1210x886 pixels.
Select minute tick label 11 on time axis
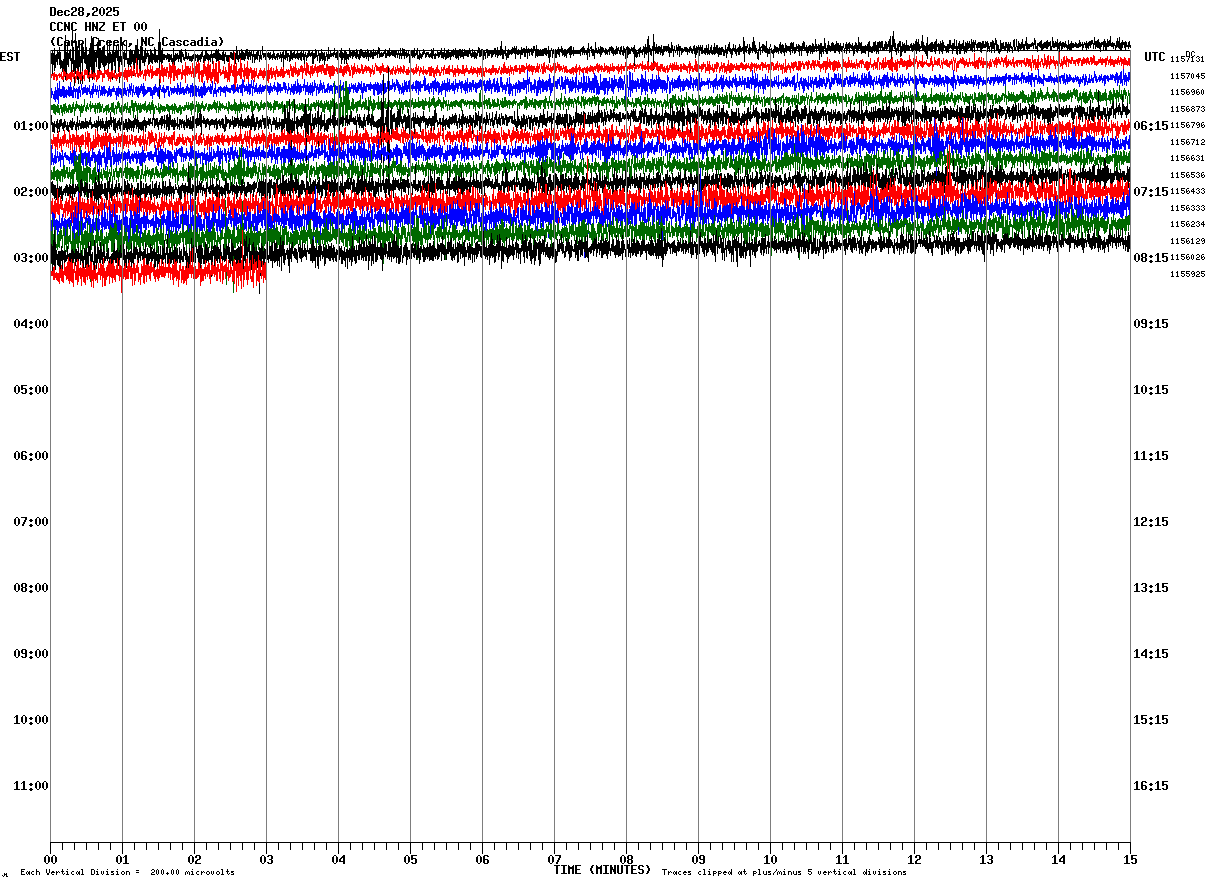click(x=842, y=860)
